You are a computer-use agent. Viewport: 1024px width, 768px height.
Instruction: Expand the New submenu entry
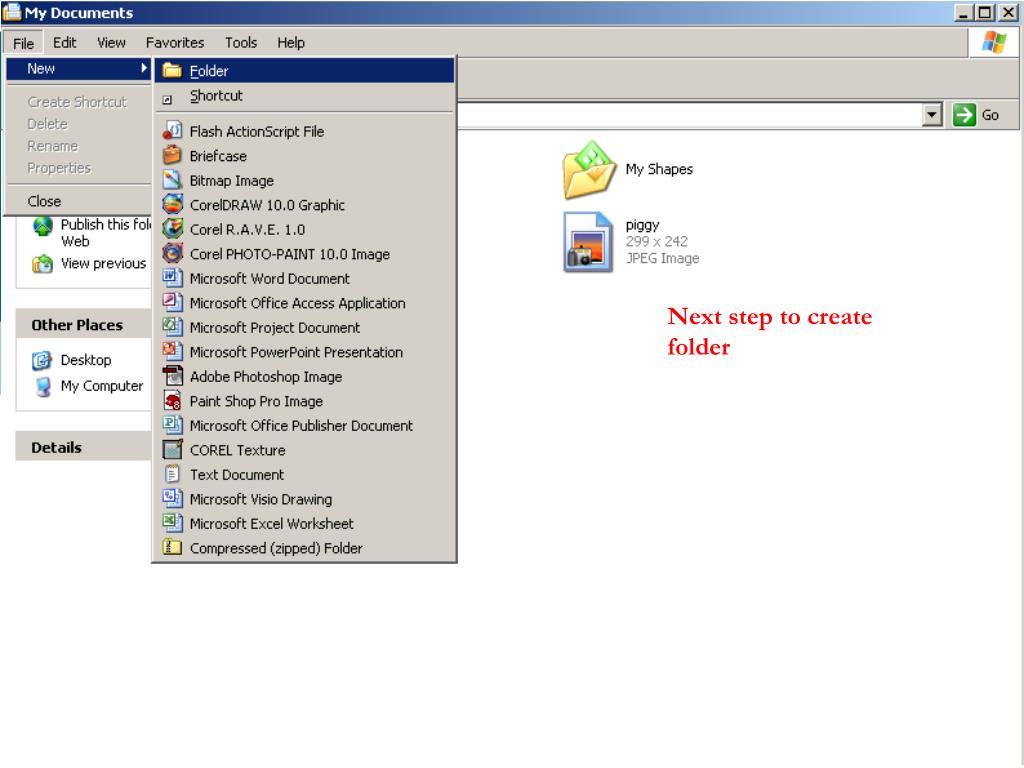coord(78,69)
